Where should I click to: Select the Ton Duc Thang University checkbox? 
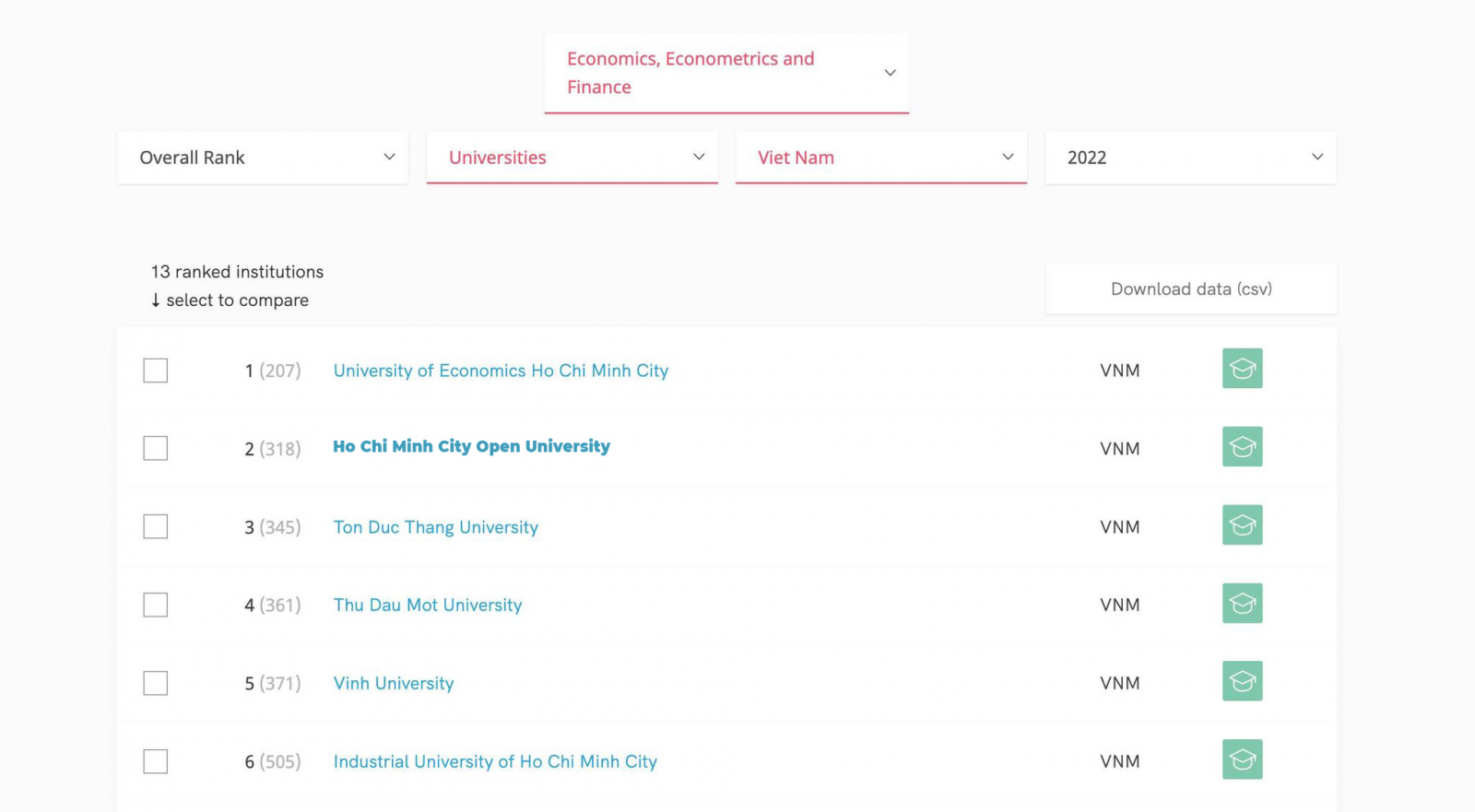click(x=156, y=527)
